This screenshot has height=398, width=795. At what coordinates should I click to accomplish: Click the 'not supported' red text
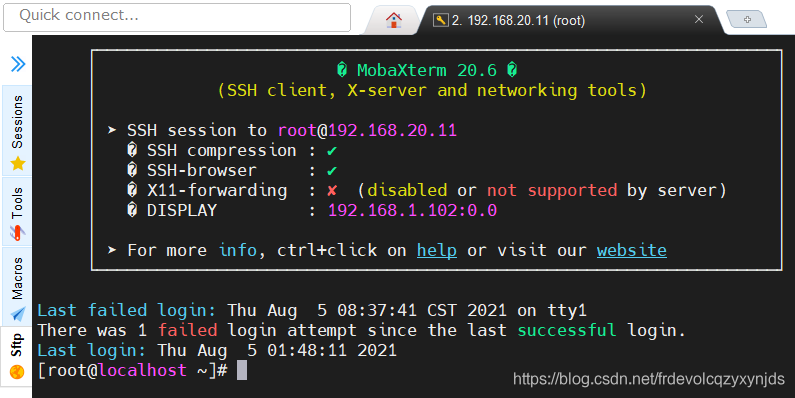pyautogui.click(x=552, y=191)
